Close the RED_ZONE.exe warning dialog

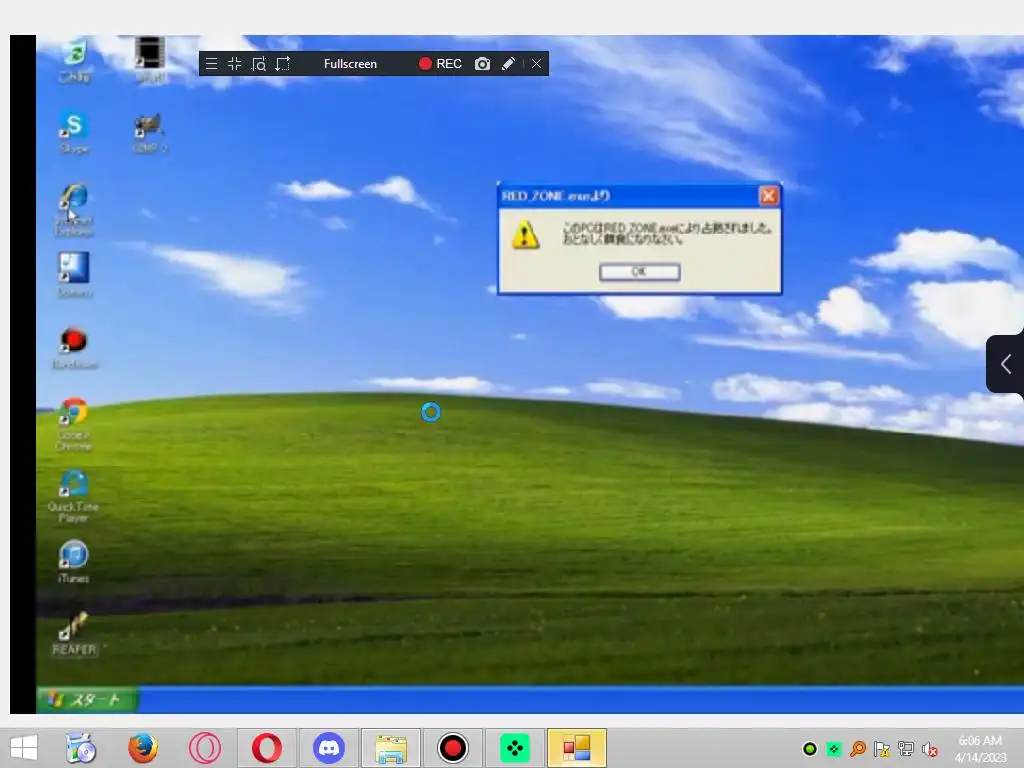pyautogui.click(x=769, y=195)
